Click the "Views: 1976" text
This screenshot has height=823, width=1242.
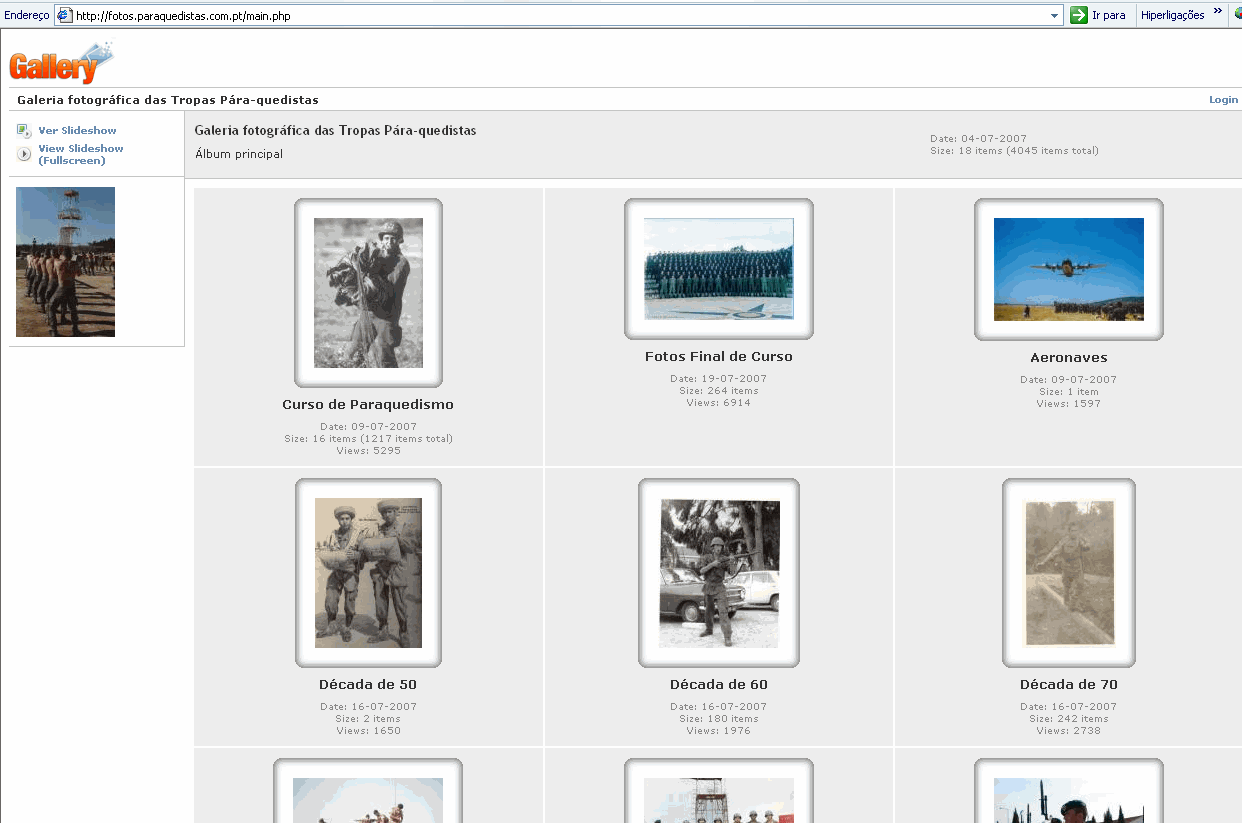tap(719, 731)
